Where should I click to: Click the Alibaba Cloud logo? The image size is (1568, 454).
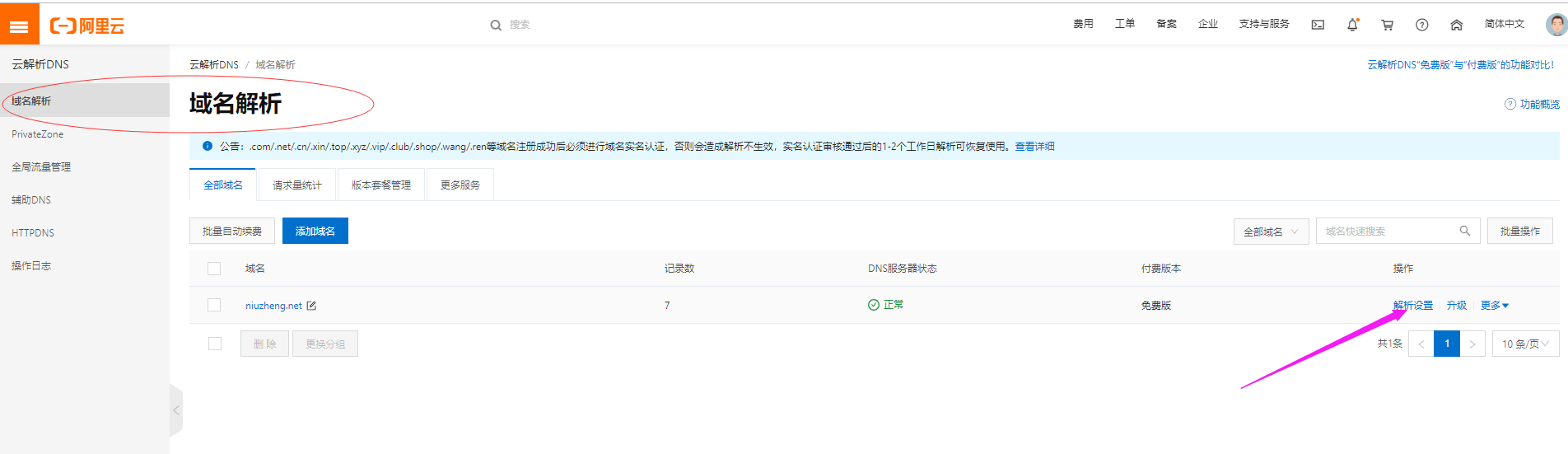coord(87,26)
